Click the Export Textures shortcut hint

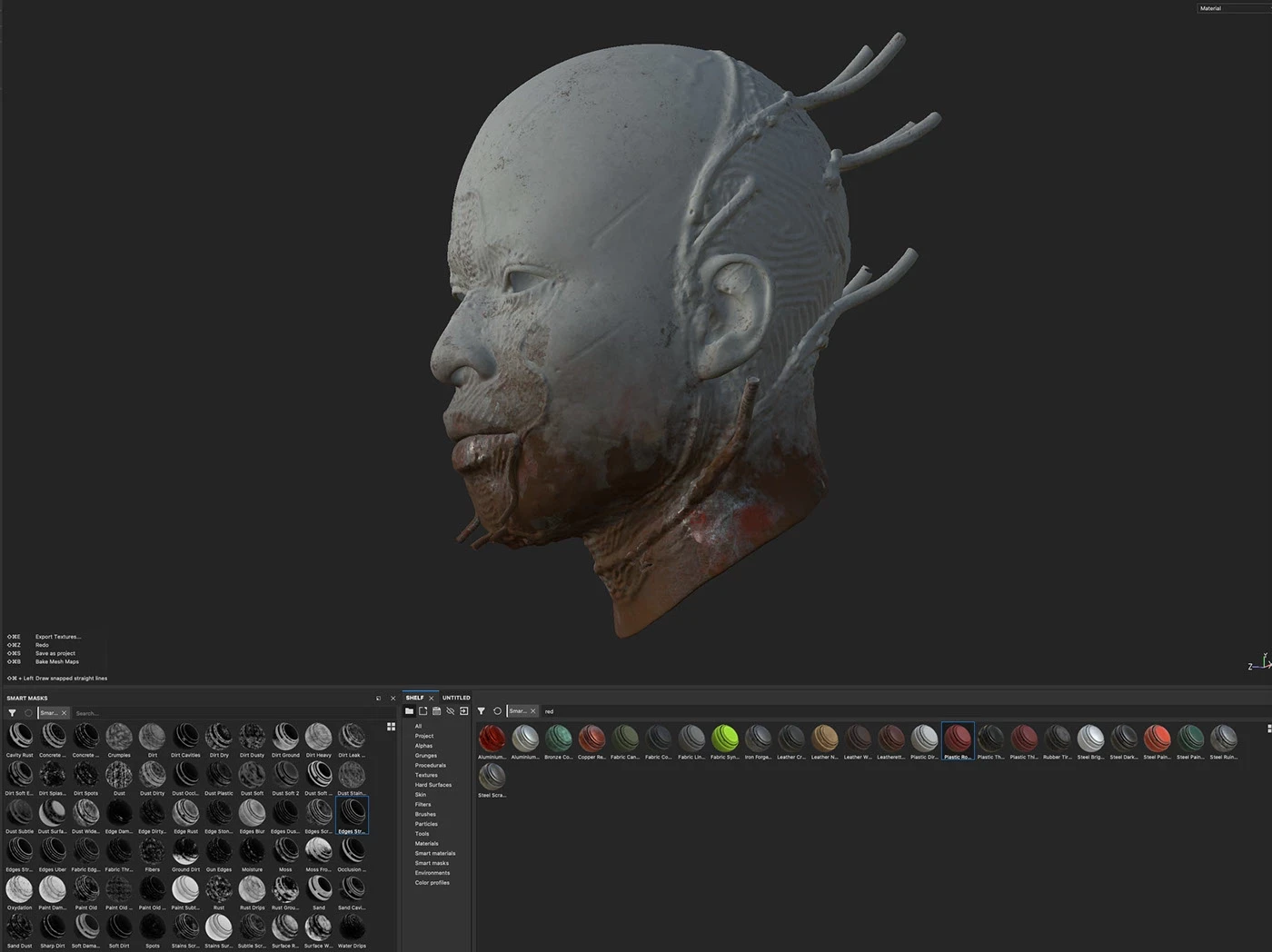[57, 637]
